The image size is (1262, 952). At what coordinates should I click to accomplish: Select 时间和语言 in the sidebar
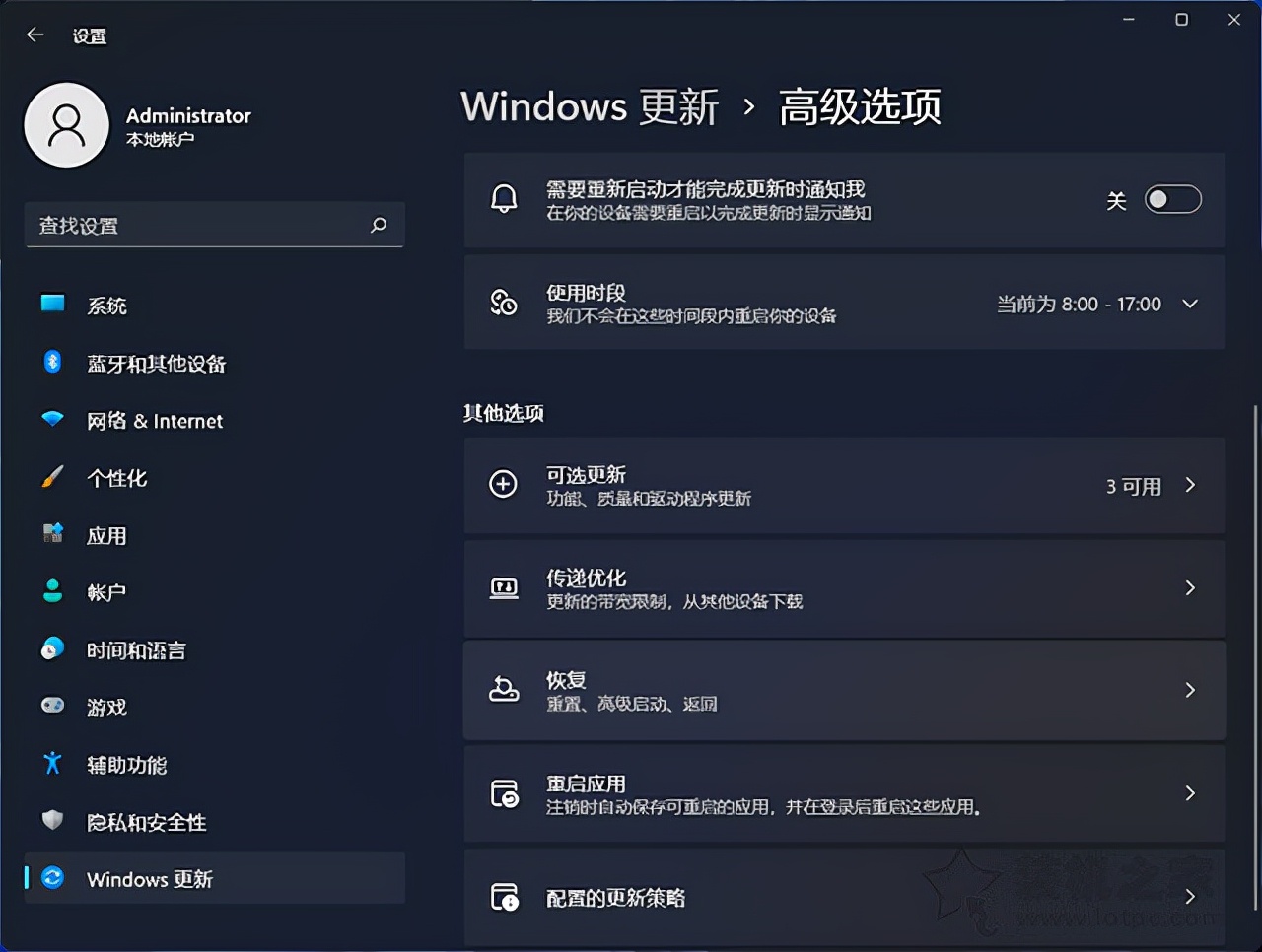pyautogui.click(x=215, y=649)
